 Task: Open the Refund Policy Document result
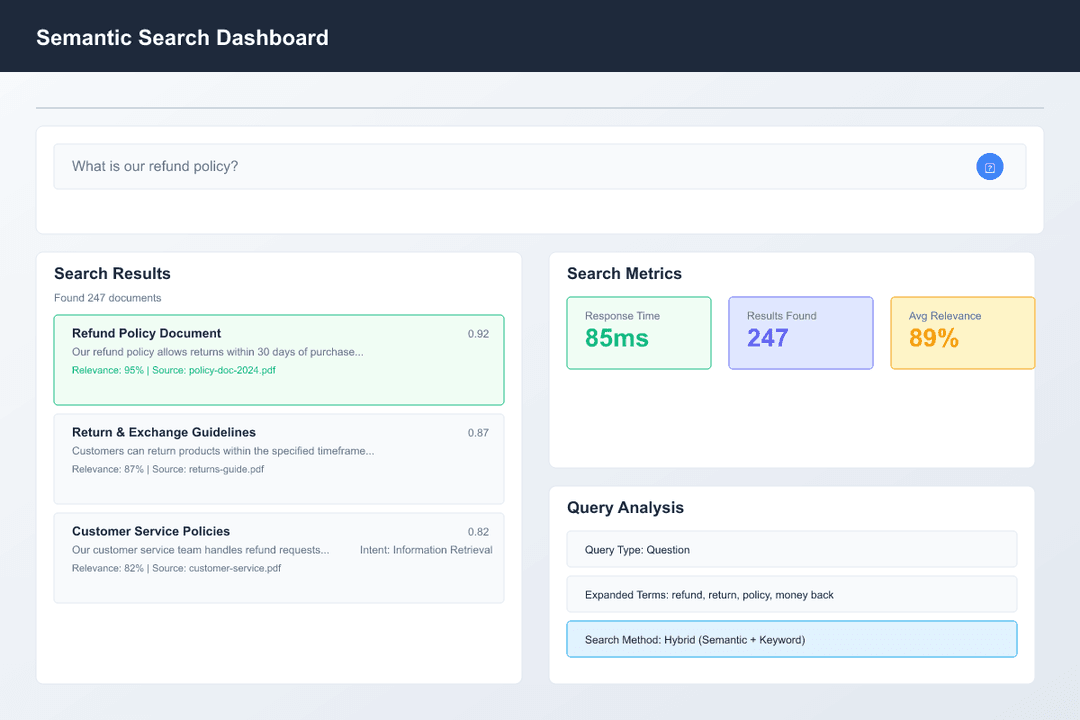pyautogui.click(x=147, y=333)
